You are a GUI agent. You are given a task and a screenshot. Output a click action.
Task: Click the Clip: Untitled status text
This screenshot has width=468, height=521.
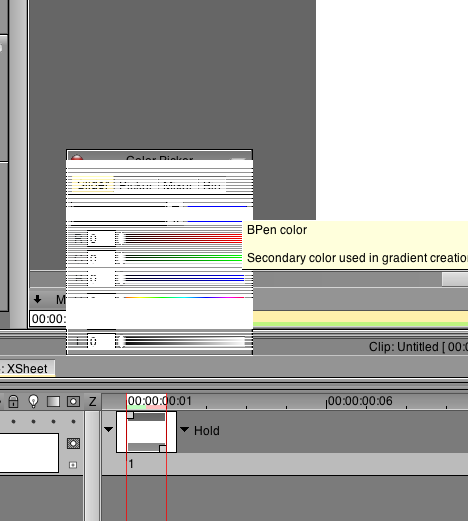[418, 347]
